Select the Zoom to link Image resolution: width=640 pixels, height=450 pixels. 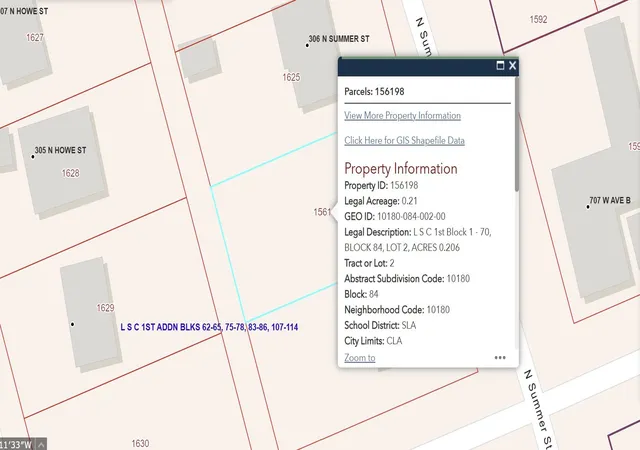point(360,358)
